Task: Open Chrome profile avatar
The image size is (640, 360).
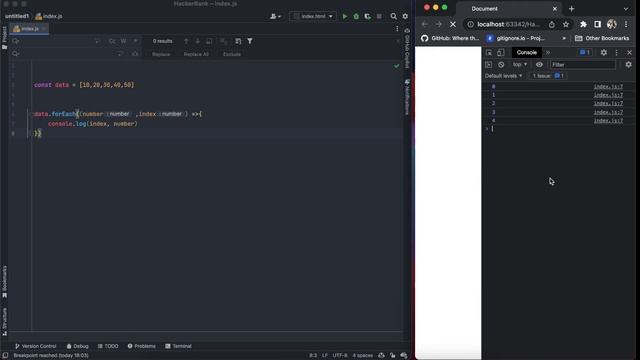Action: point(611,24)
